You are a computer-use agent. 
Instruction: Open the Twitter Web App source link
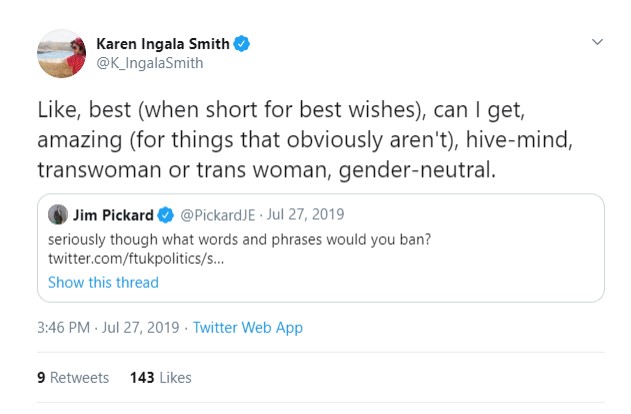[247, 327]
